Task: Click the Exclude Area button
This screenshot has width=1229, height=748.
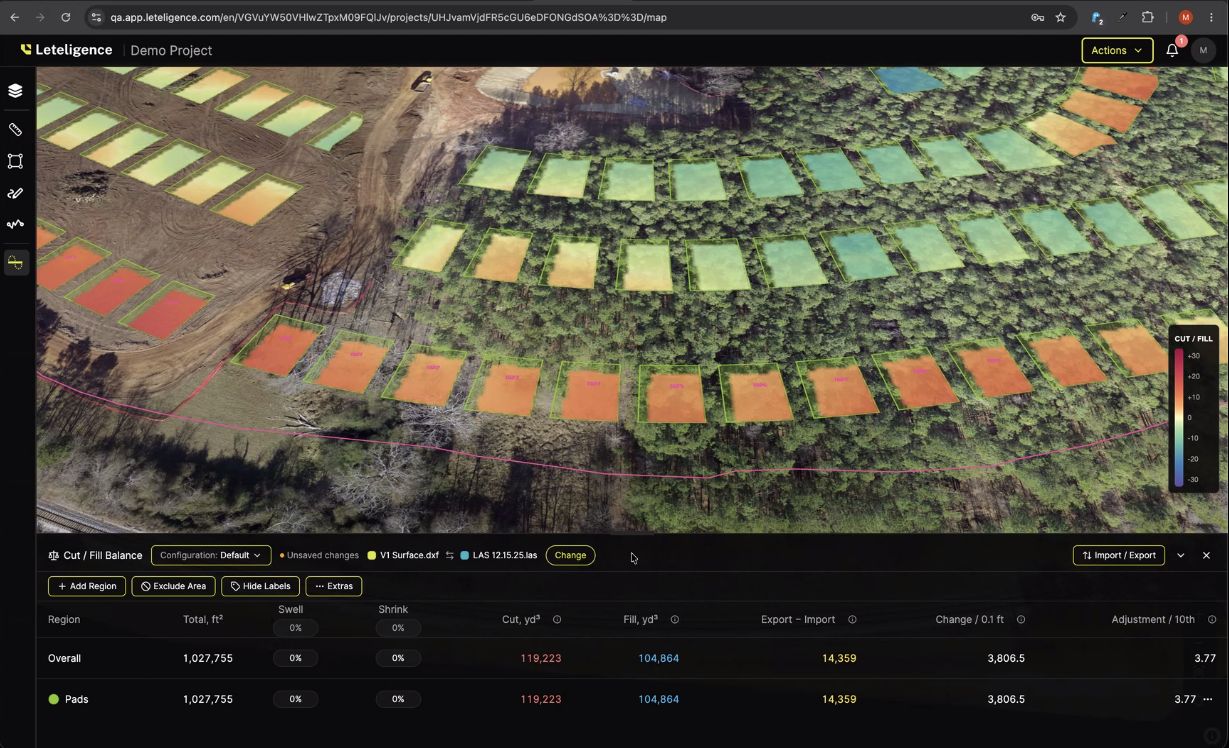Action: [x=173, y=586]
